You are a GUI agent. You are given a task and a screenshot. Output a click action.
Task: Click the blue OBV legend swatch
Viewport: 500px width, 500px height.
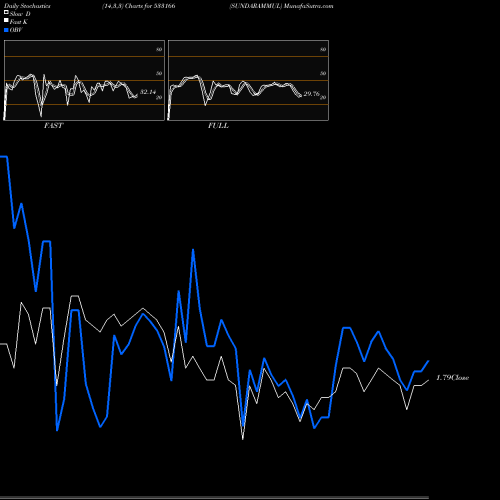[x=6, y=30]
